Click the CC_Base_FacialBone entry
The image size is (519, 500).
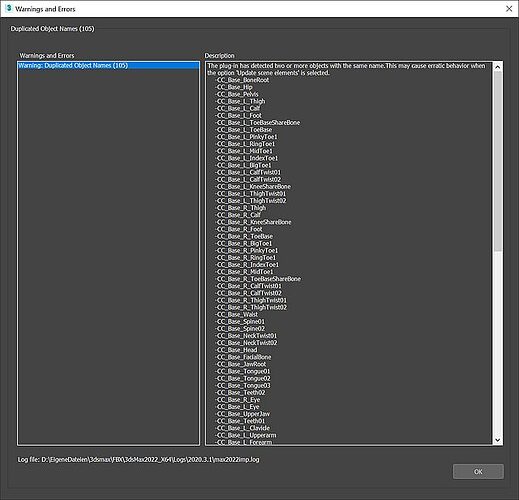click(x=243, y=357)
